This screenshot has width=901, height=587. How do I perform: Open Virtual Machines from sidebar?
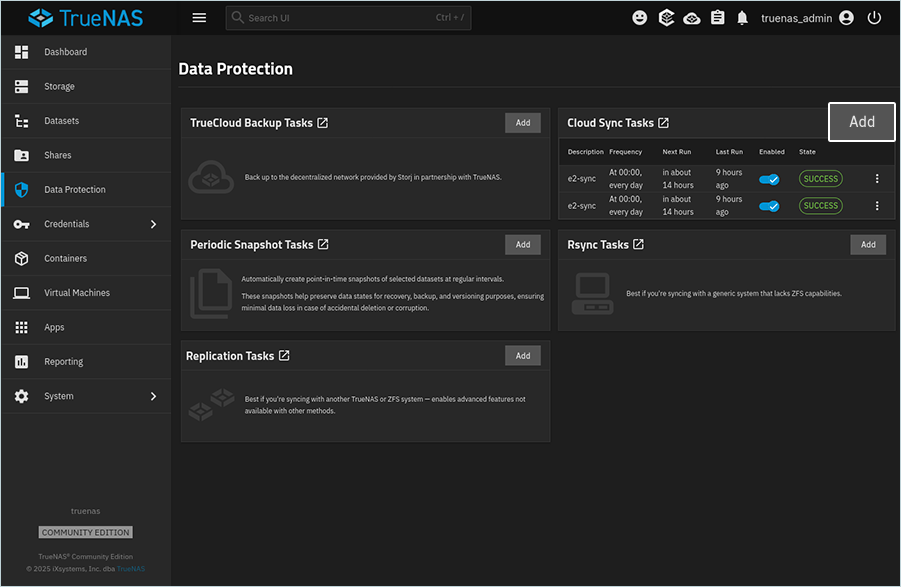click(x=76, y=293)
